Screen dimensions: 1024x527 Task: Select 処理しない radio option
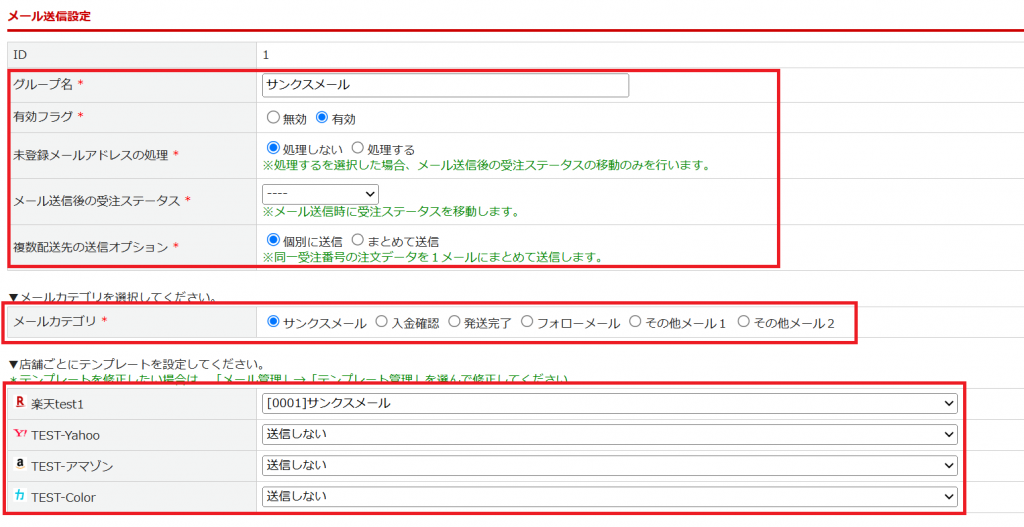273,148
